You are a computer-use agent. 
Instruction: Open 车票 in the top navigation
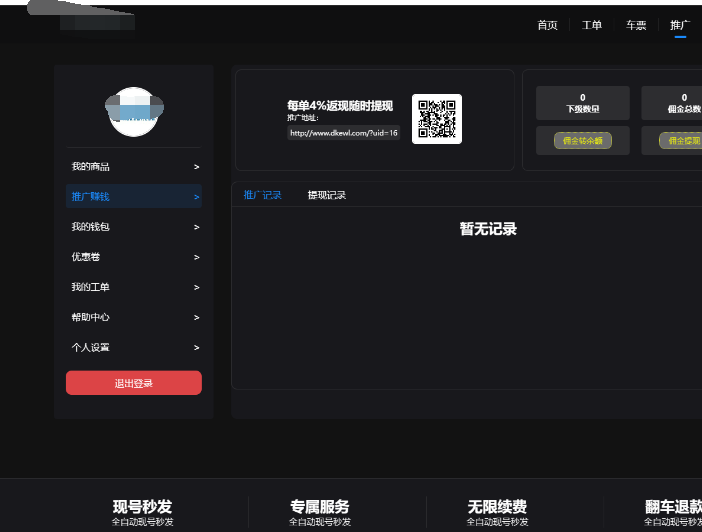click(636, 25)
